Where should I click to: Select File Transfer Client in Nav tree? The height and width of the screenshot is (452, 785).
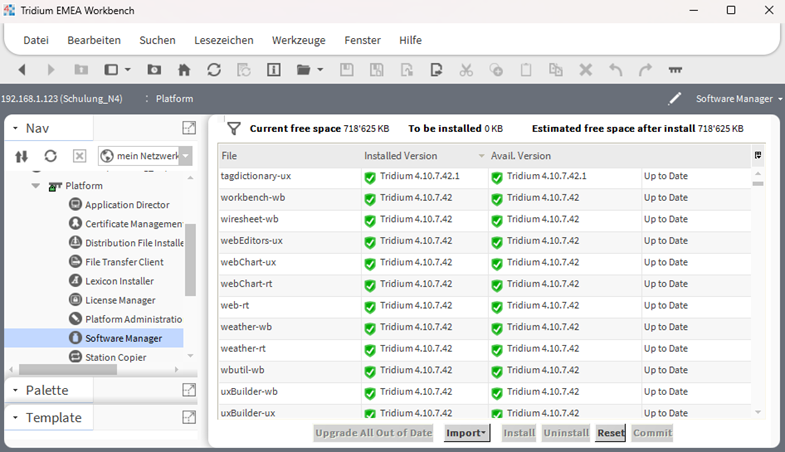[x=124, y=262]
